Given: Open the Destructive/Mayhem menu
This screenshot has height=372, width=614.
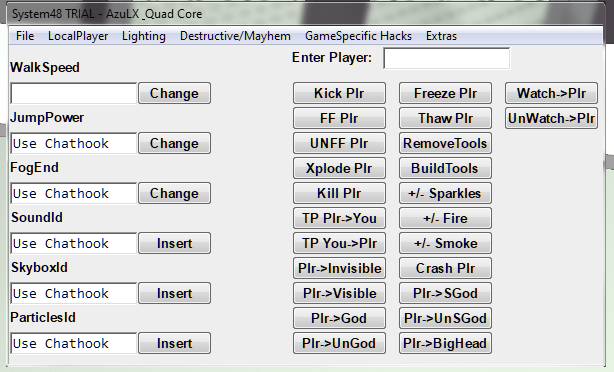Looking at the screenshot, I should coord(235,36).
